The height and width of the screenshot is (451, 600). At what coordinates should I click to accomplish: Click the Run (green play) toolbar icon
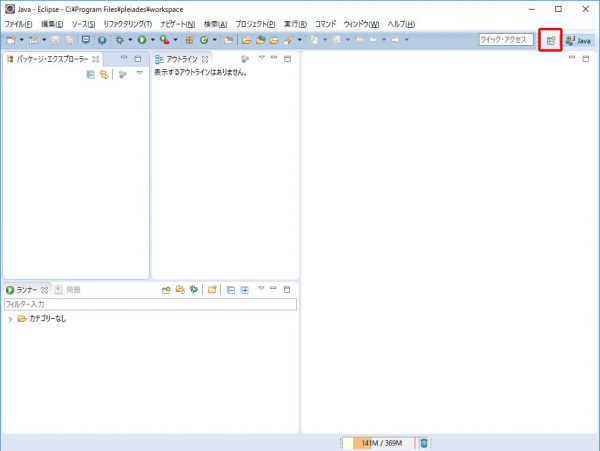[141, 40]
